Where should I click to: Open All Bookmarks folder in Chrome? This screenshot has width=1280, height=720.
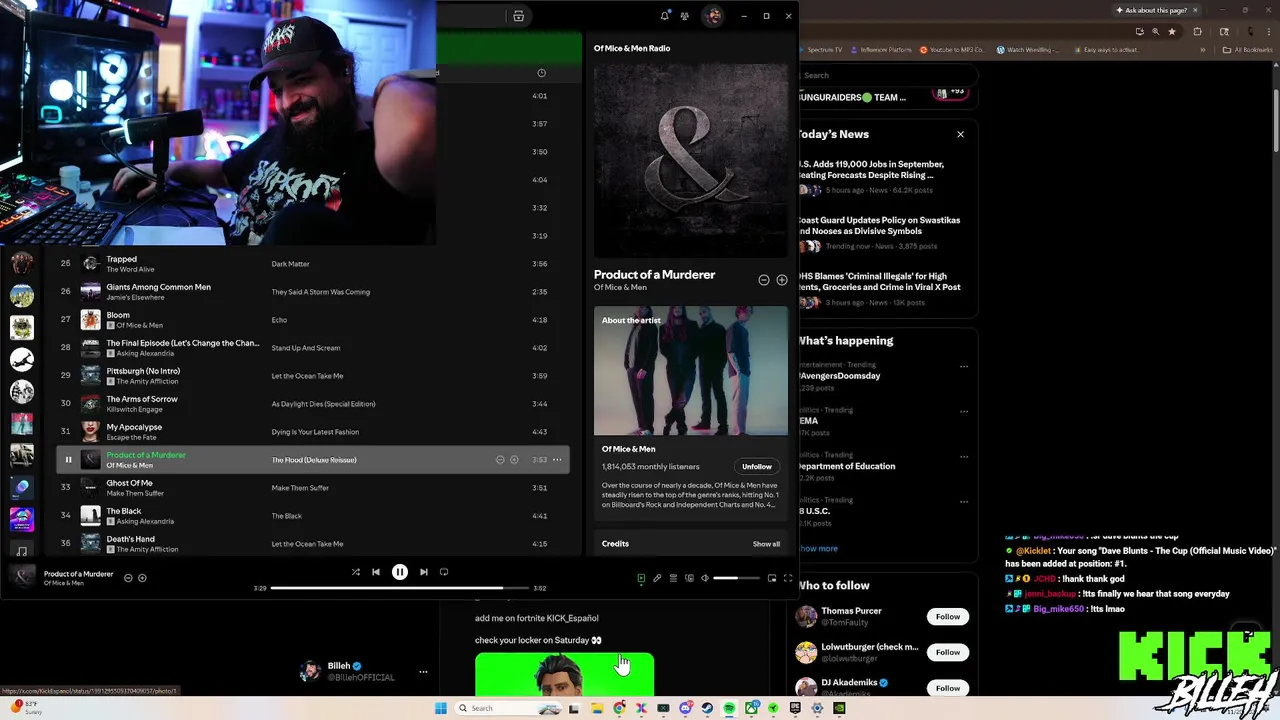[1249, 49]
